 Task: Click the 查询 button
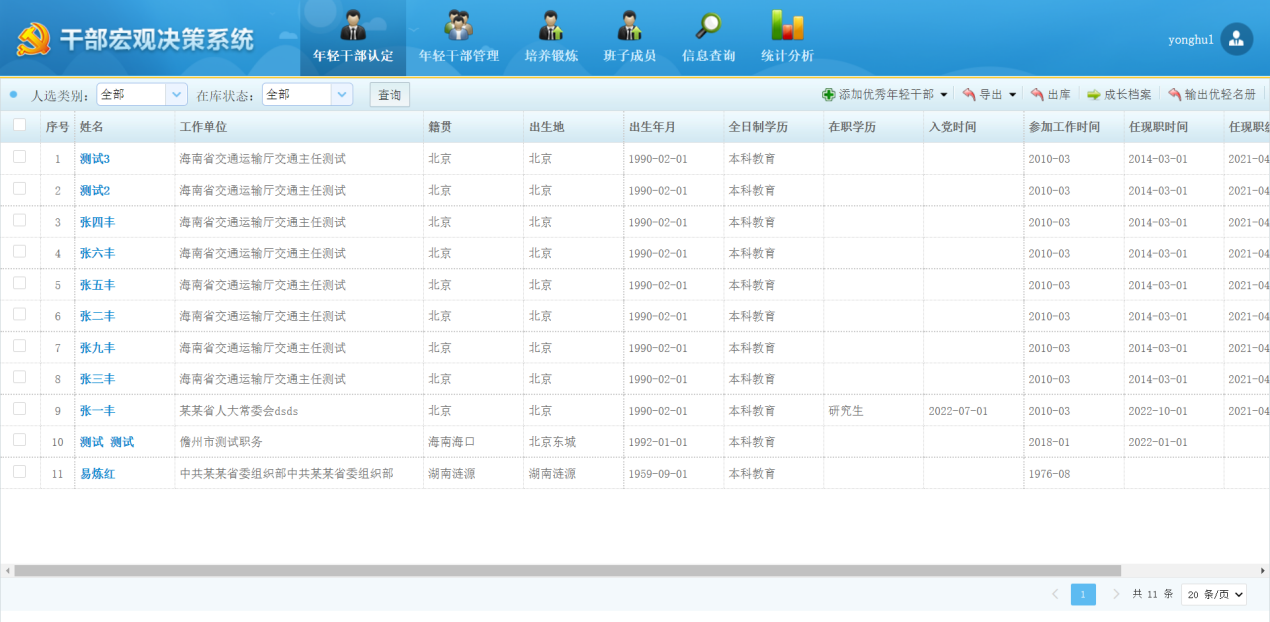click(389, 94)
